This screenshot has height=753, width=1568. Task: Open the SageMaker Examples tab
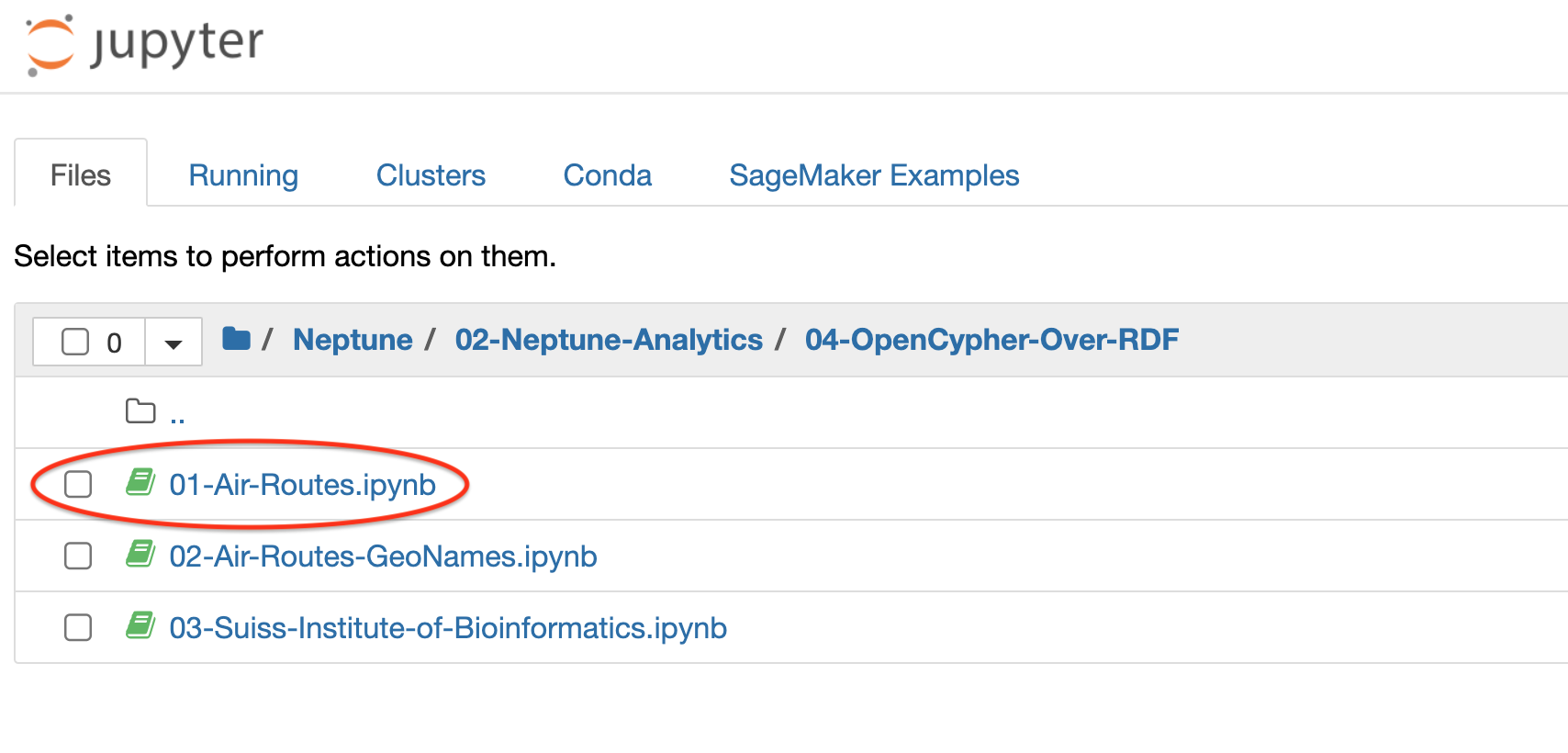point(874,175)
